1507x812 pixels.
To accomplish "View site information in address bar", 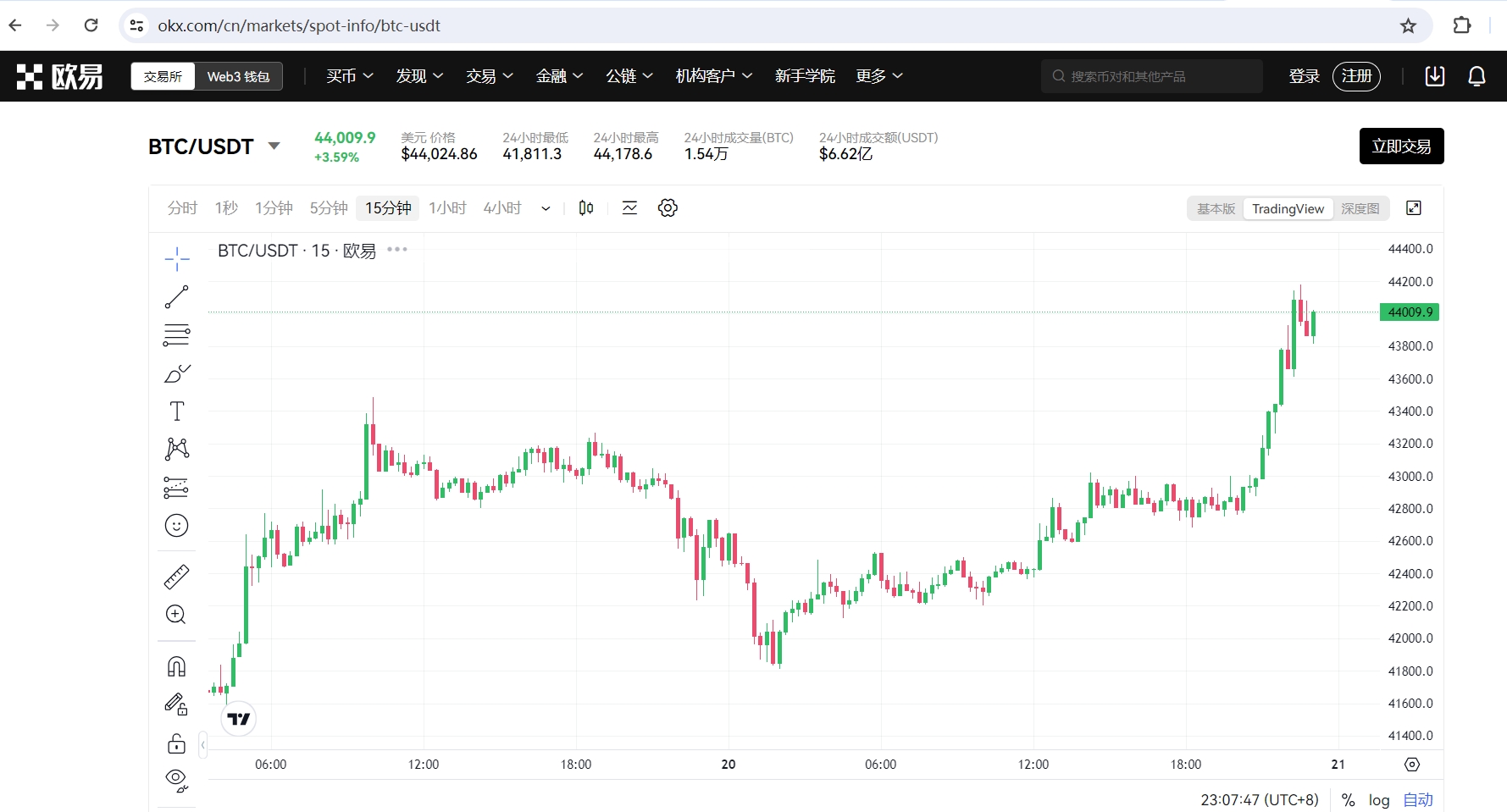I will point(136,25).
